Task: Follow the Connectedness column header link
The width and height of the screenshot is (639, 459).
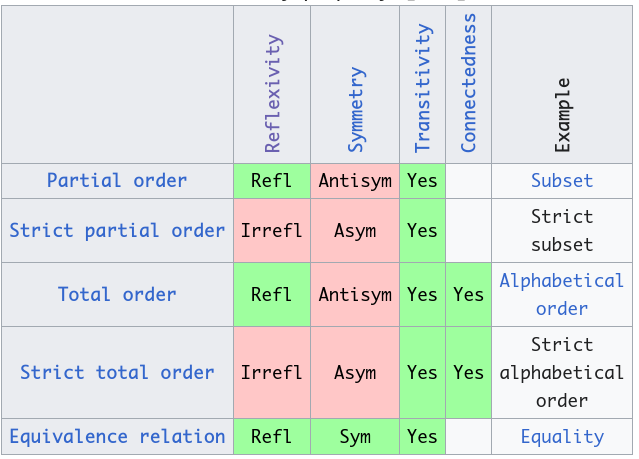Action: (469, 83)
